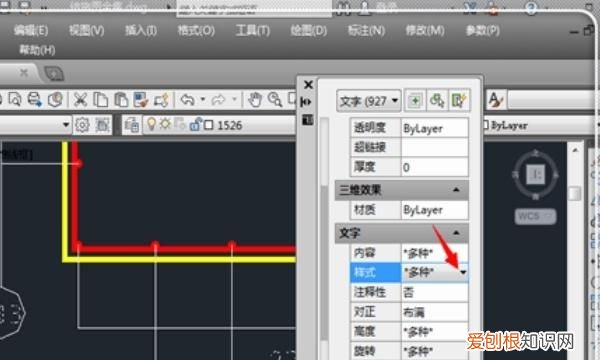Select the Match Properties brush icon

(x=140, y=99)
